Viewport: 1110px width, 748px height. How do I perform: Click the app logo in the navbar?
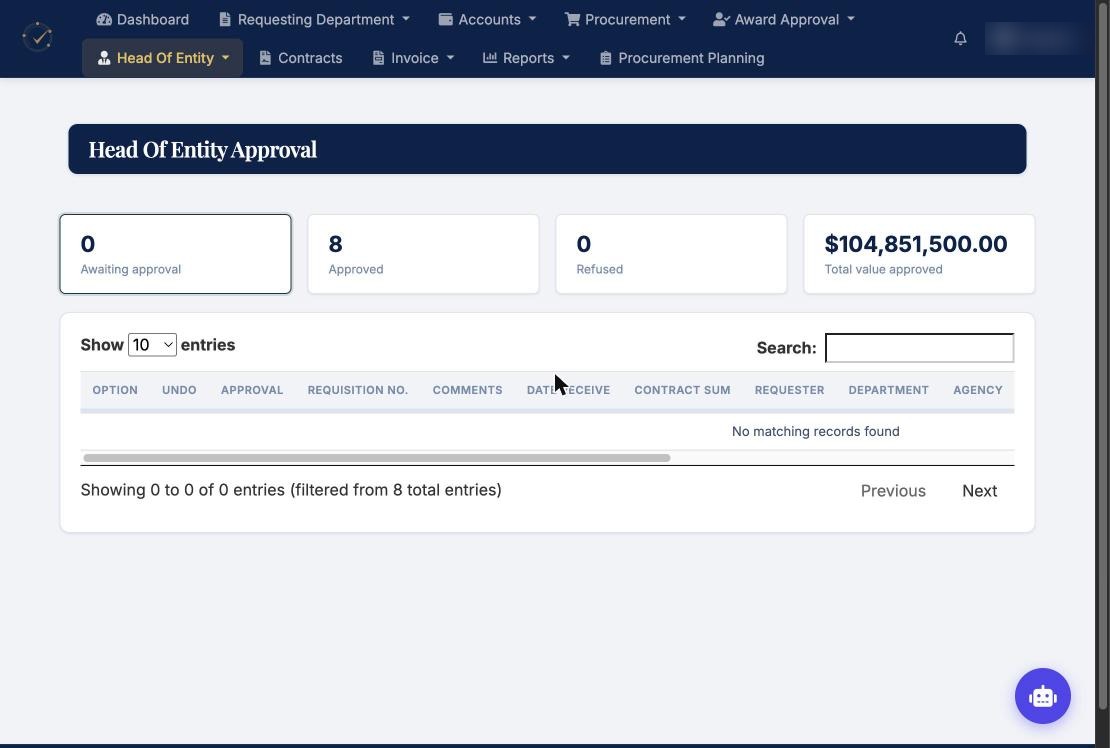[38, 38]
